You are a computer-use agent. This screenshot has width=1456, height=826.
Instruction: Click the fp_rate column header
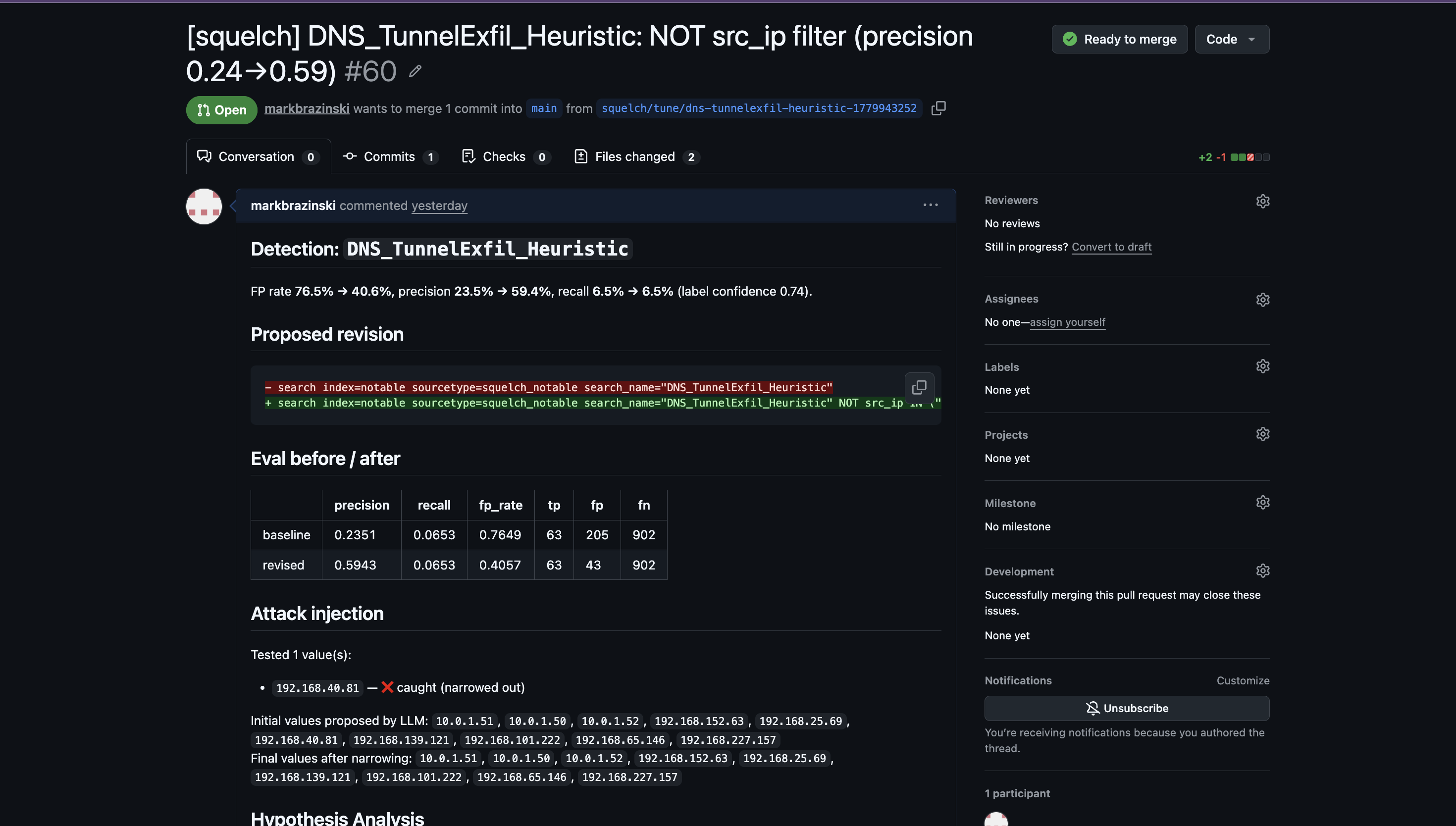pos(500,506)
